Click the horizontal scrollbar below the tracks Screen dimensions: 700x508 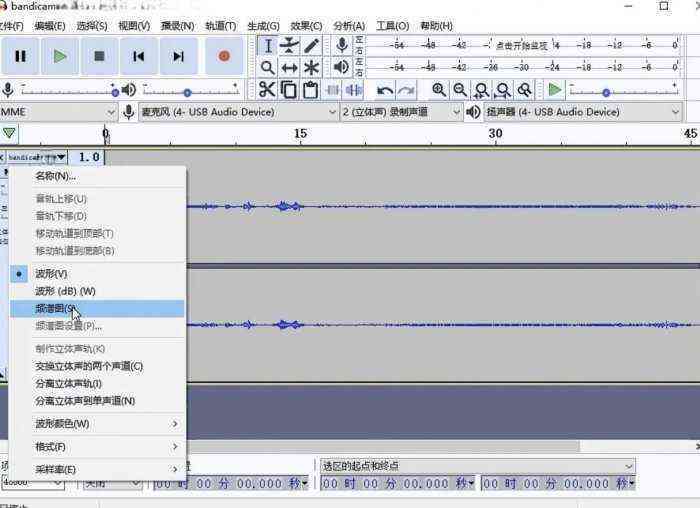pos(384,446)
